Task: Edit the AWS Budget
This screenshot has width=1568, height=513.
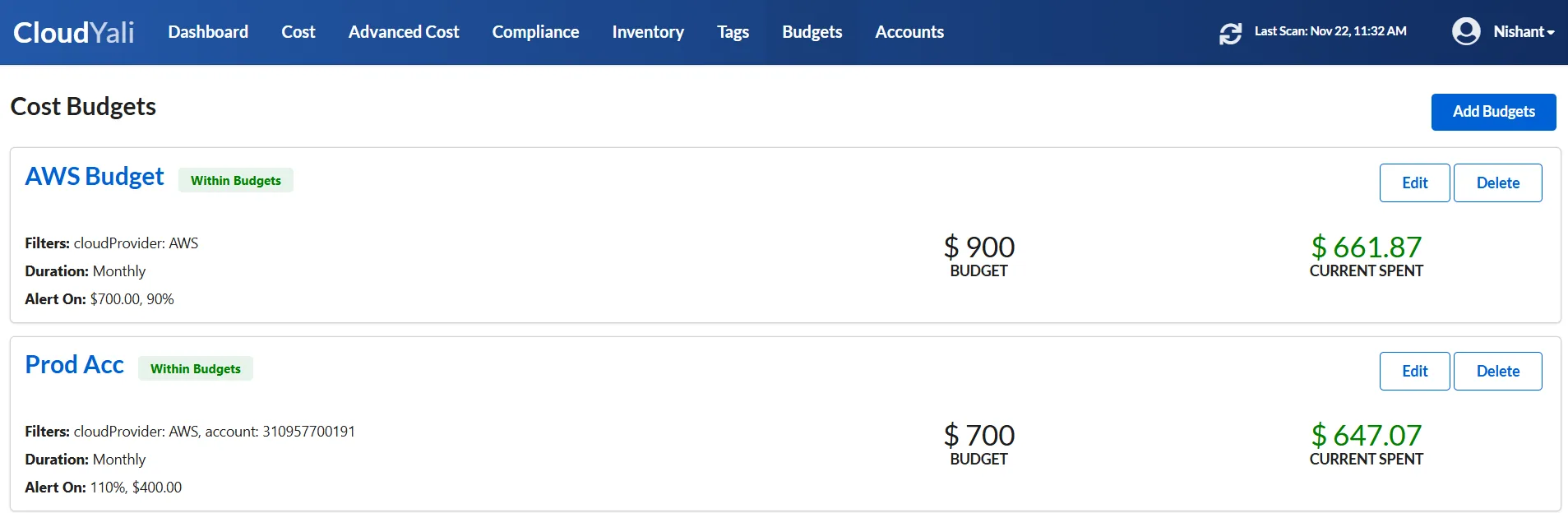Action: pos(1414,183)
